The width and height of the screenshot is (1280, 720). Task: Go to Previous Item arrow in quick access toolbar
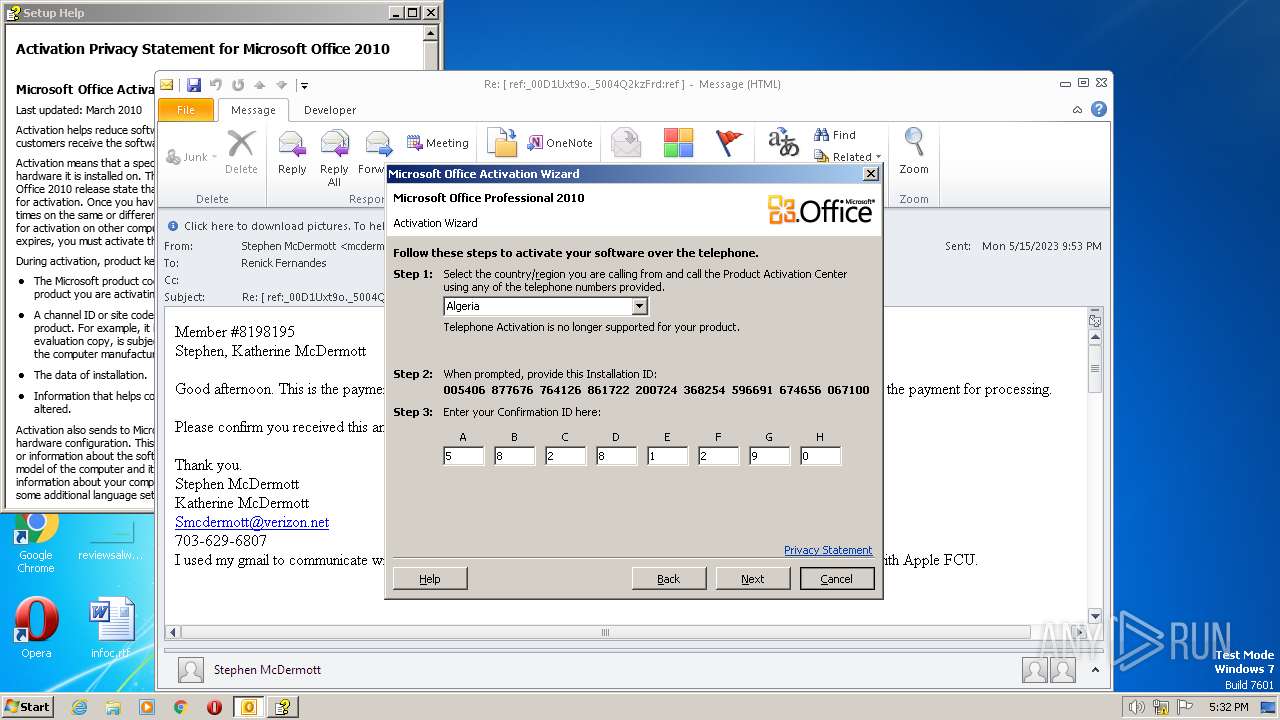pos(259,85)
